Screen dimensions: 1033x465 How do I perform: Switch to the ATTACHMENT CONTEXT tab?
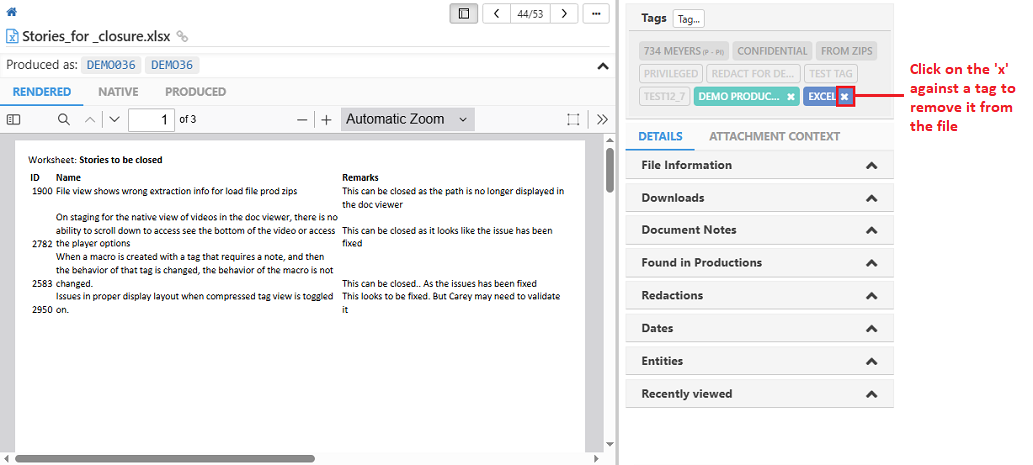coord(774,137)
